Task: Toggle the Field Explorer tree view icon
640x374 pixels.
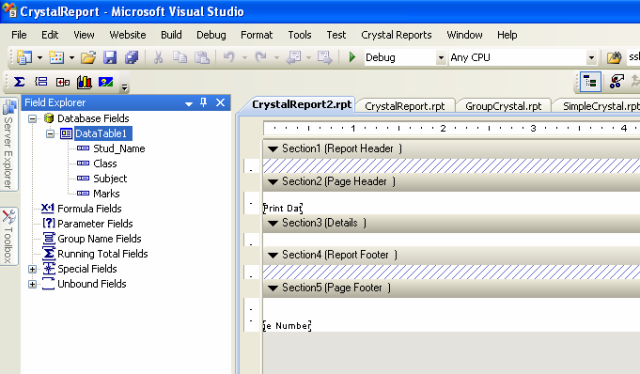Action: coord(591,82)
